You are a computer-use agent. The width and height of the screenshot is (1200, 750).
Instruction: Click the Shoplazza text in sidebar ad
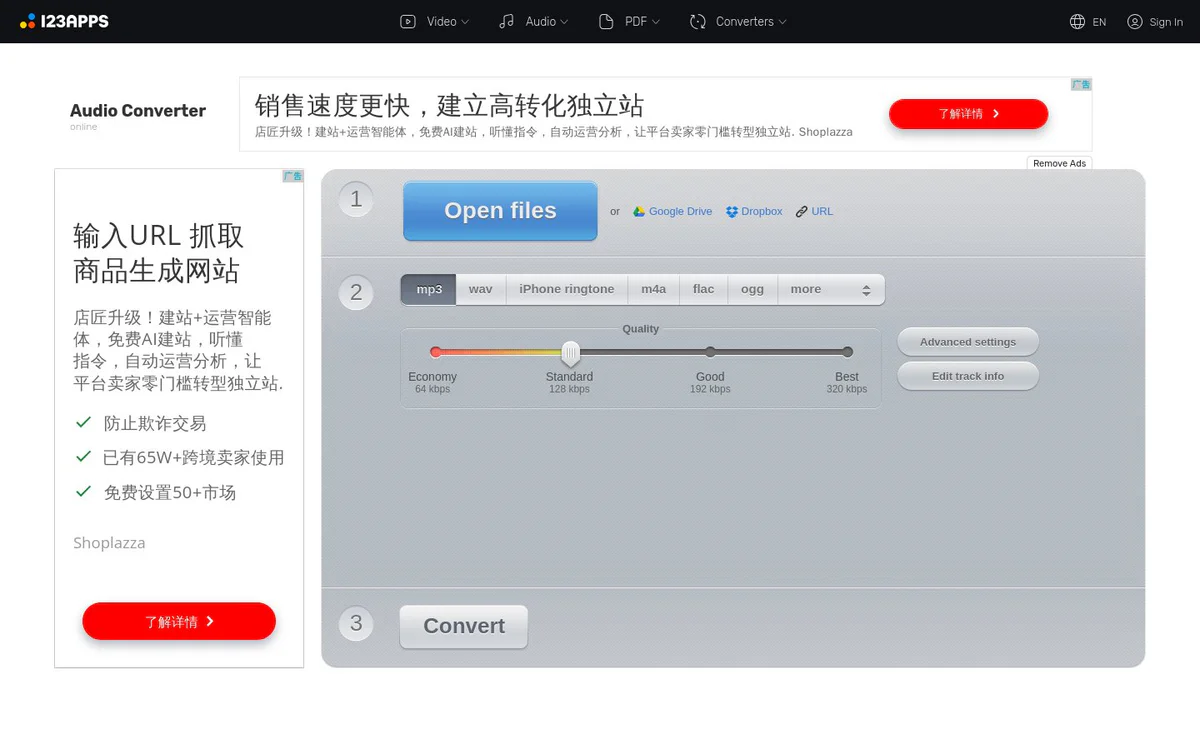click(x=109, y=543)
